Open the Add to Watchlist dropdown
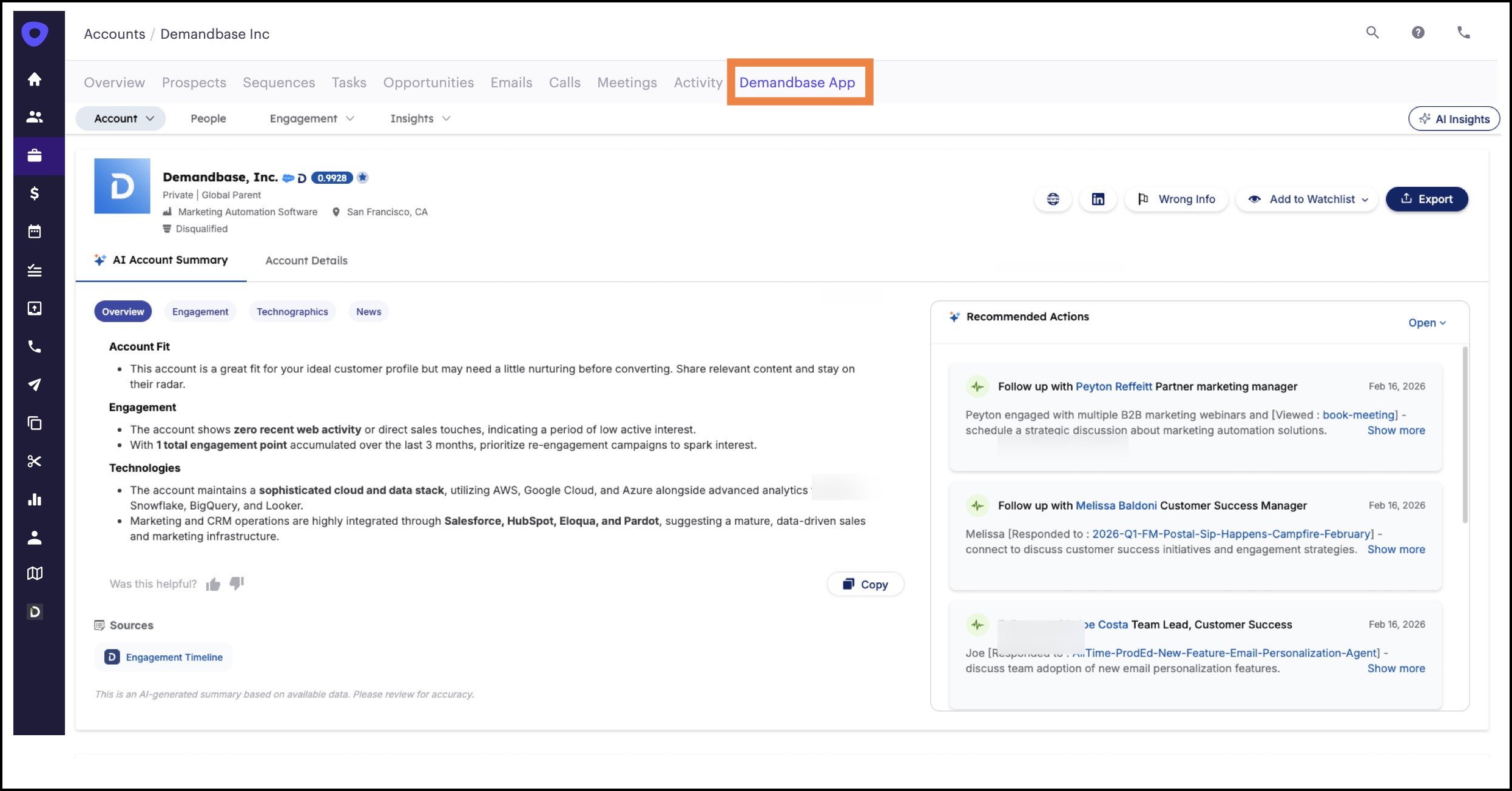Screen dimensions: 1512x791 click(1307, 199)
